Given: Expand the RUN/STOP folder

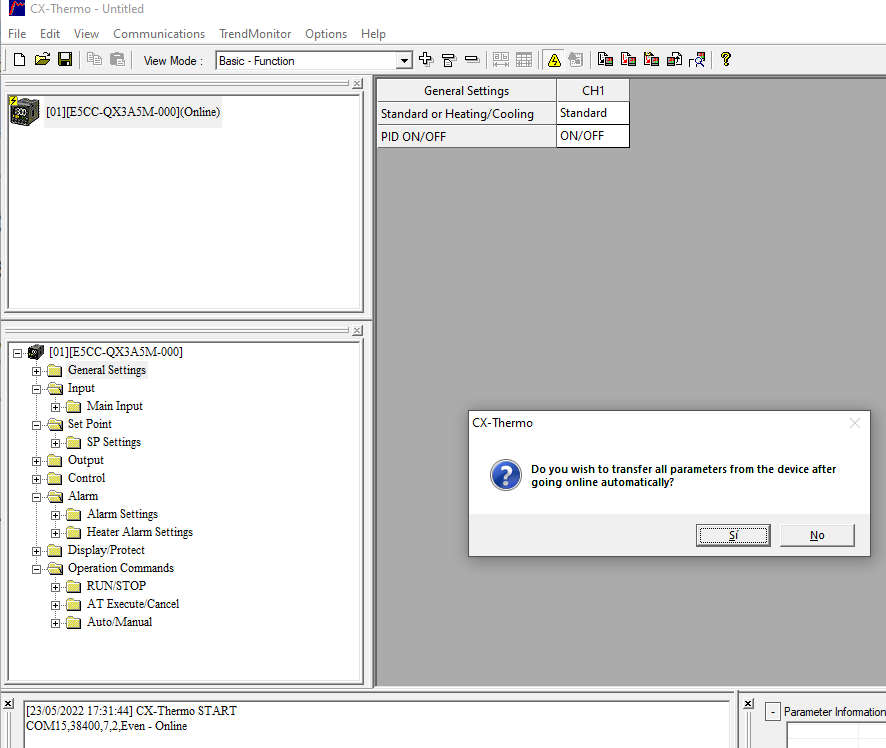Looking at the screenshot, I should (x=55, y=587).
